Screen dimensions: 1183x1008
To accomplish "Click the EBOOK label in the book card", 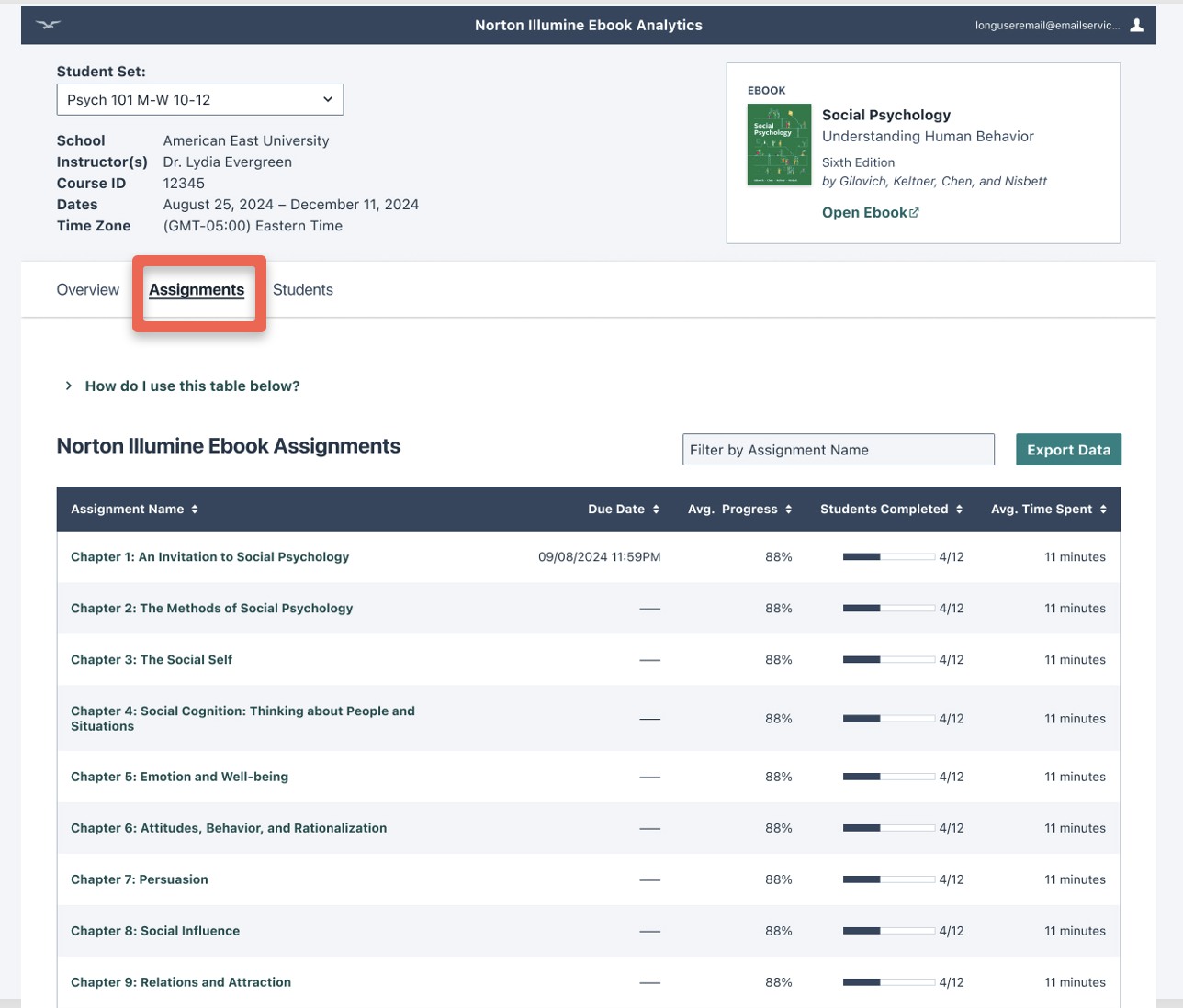I will tap(767, 91).
